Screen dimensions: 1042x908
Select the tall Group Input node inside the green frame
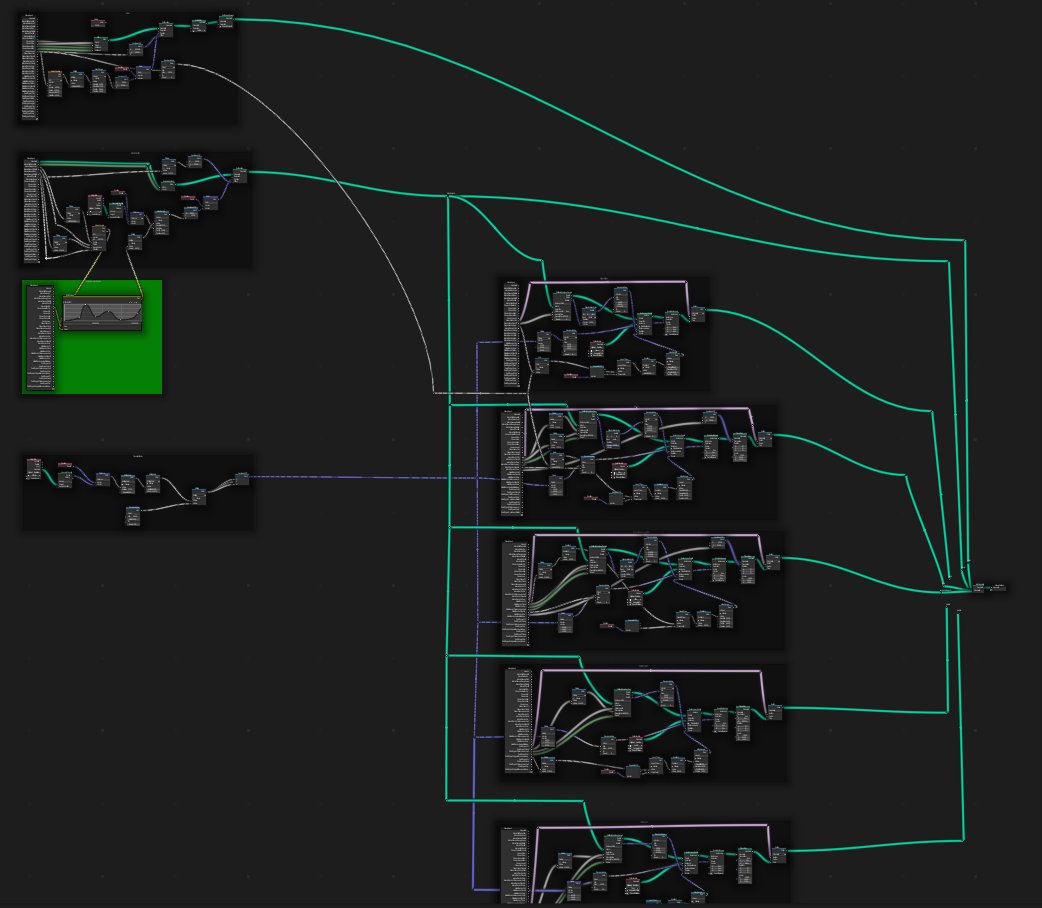41,338
